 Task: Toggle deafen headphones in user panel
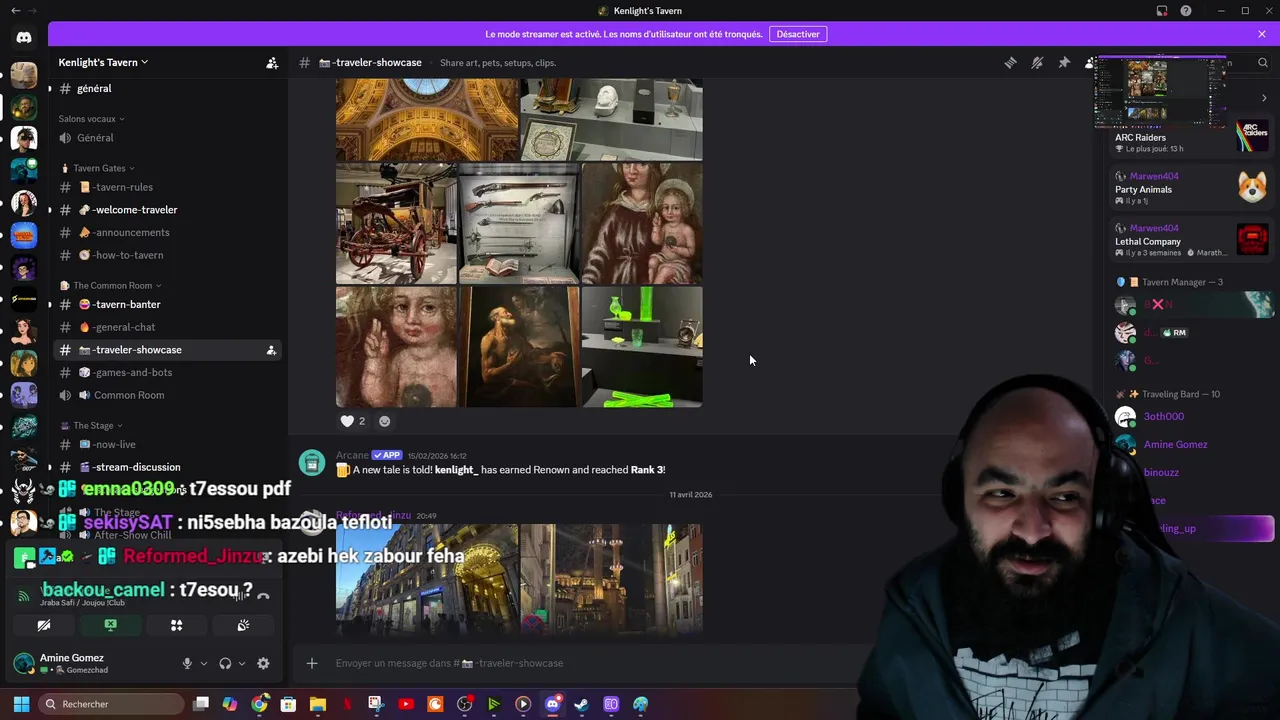pos(225,663)
